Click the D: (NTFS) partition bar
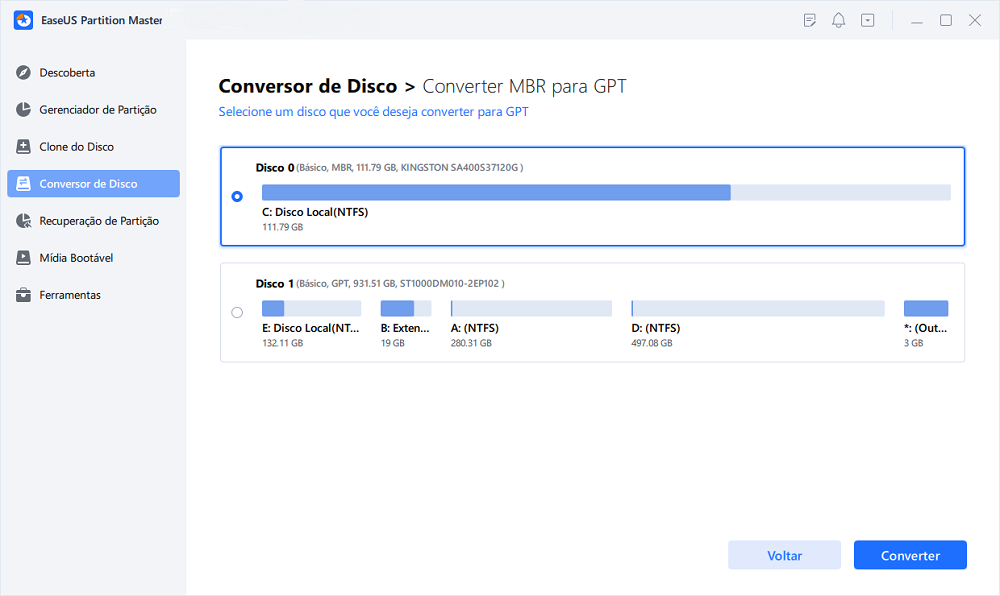The image size is (1000, 596). tap(758, 309)
